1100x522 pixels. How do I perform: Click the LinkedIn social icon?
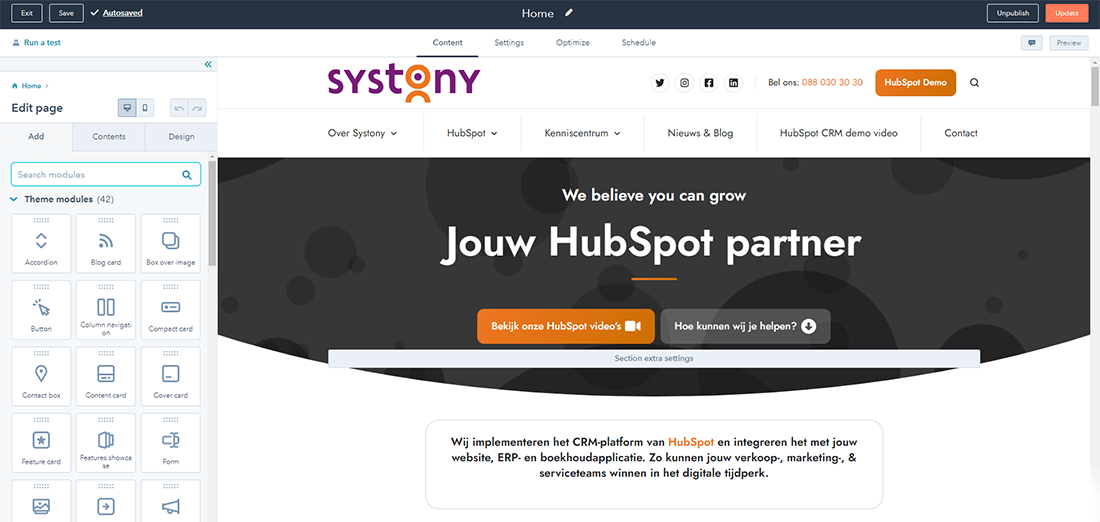tap(733, 83)
